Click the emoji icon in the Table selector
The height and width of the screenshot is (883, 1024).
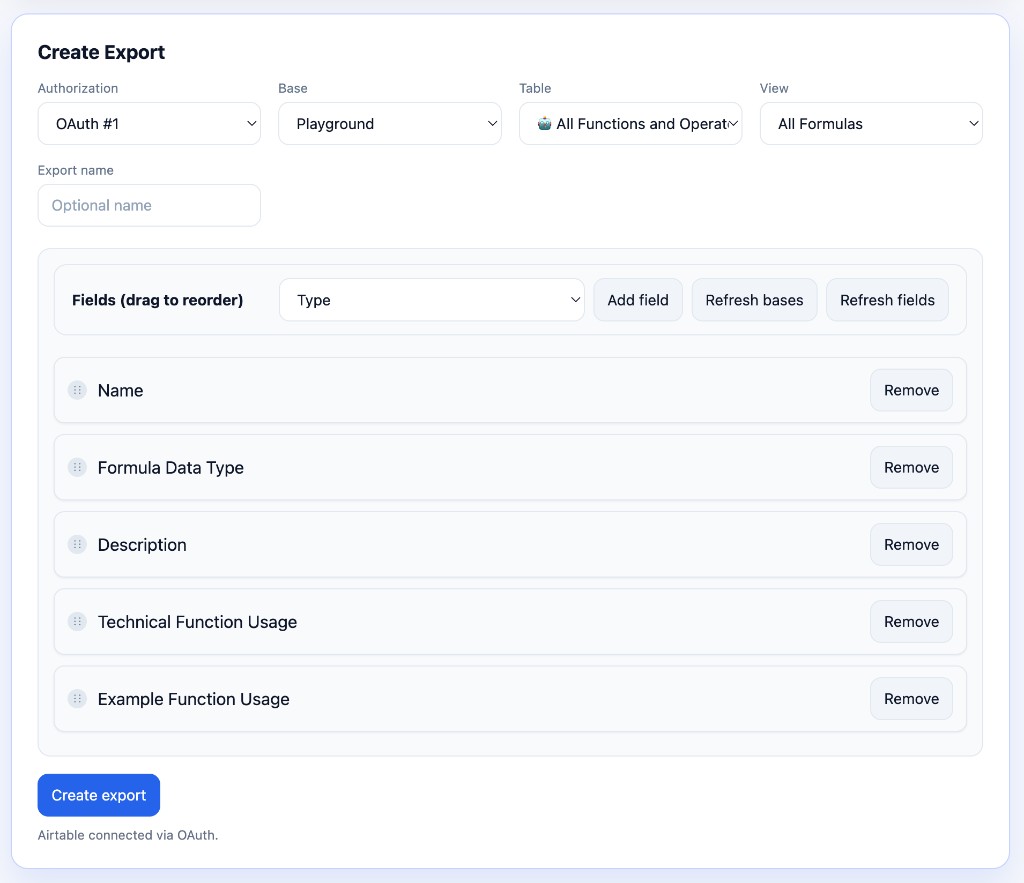(543, 123)
